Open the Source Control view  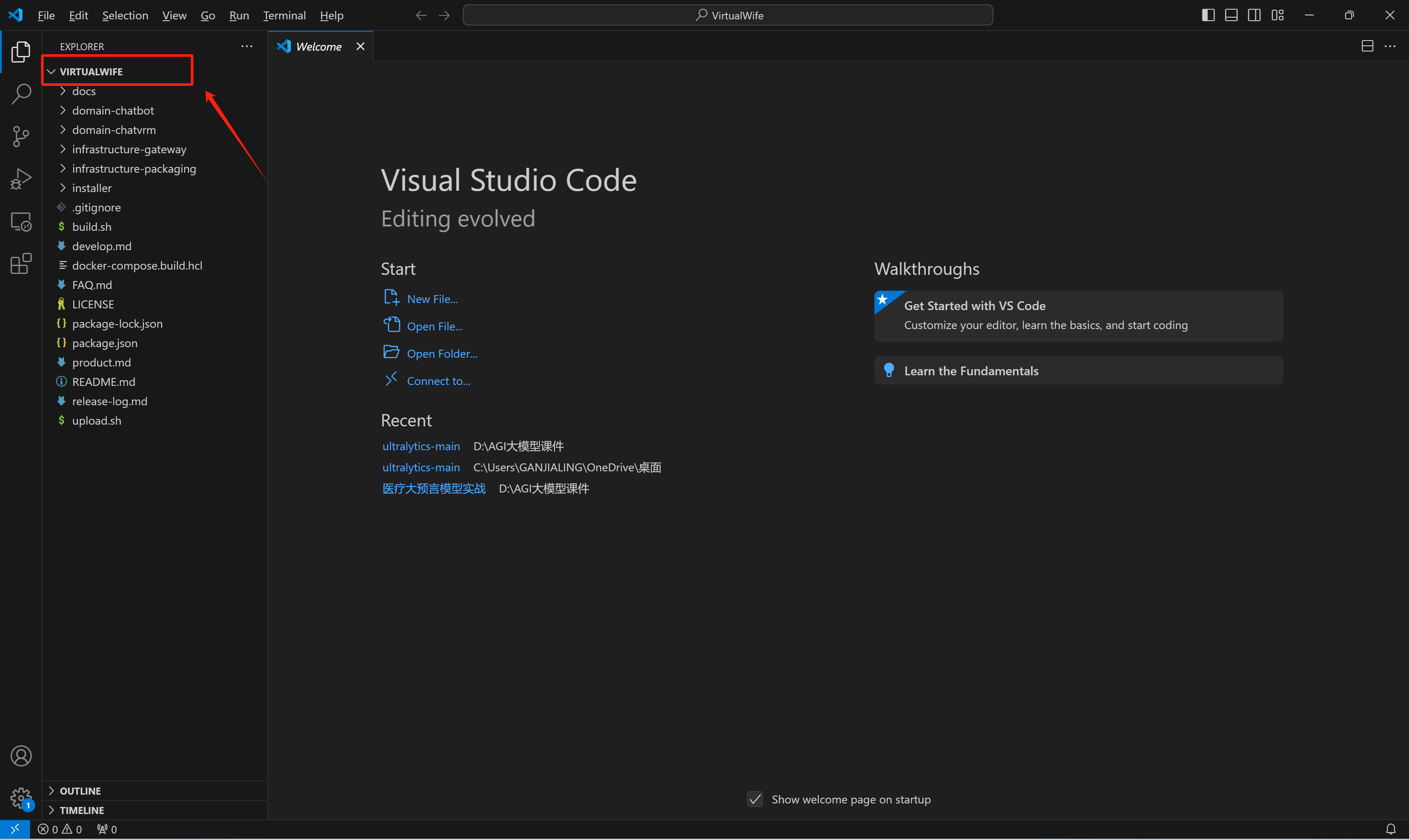click(21, 137)
